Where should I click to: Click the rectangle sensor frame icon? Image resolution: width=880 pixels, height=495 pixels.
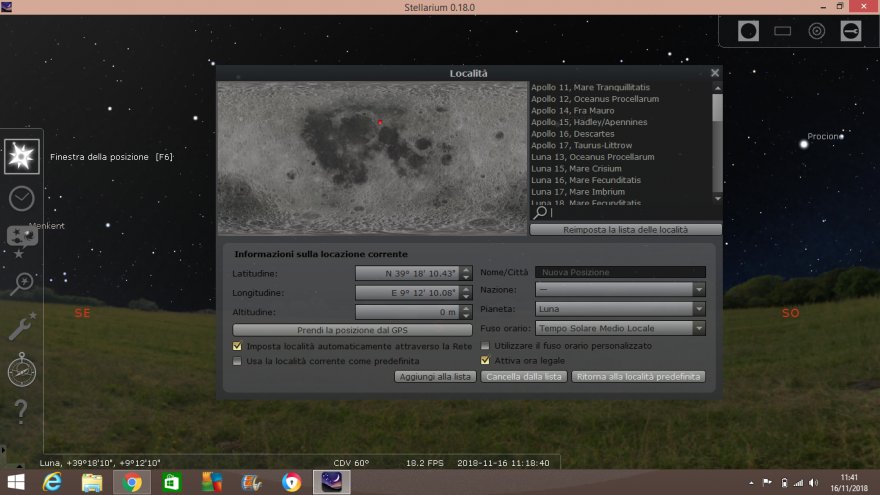pos(783,31)
